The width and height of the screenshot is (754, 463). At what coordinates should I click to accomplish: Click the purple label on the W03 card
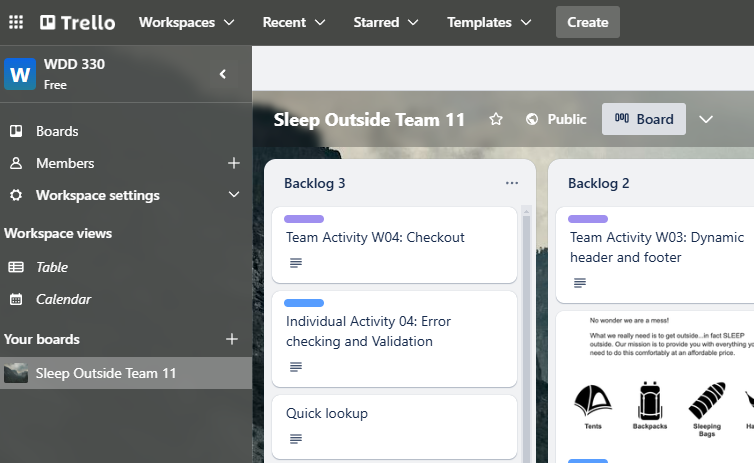tap(588, 219)
